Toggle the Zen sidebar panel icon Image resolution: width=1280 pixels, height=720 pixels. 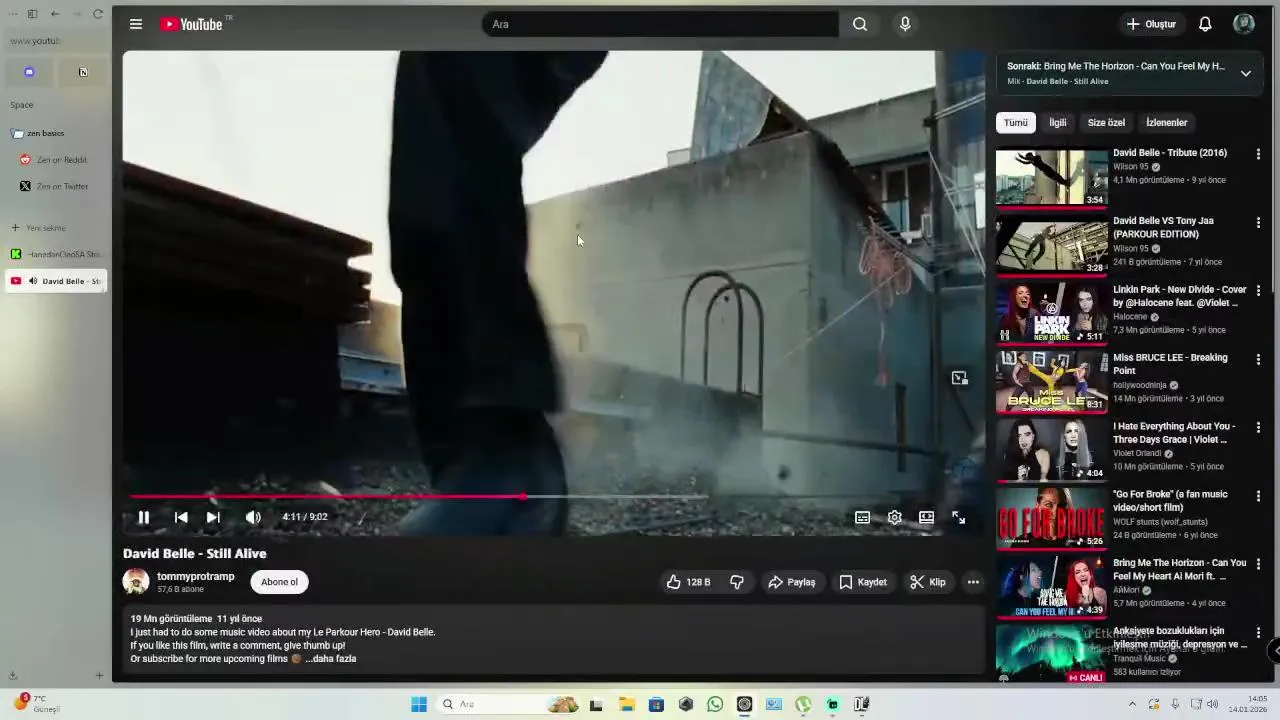point(32,14)
